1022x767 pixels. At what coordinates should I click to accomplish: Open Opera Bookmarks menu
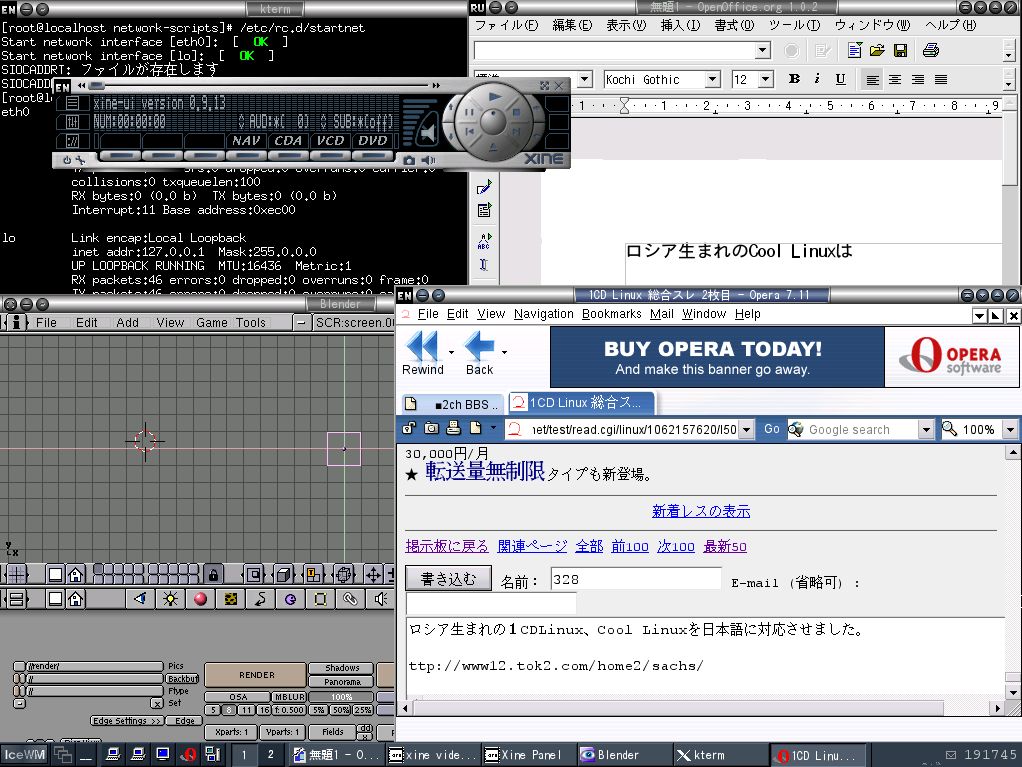(611, 314)
